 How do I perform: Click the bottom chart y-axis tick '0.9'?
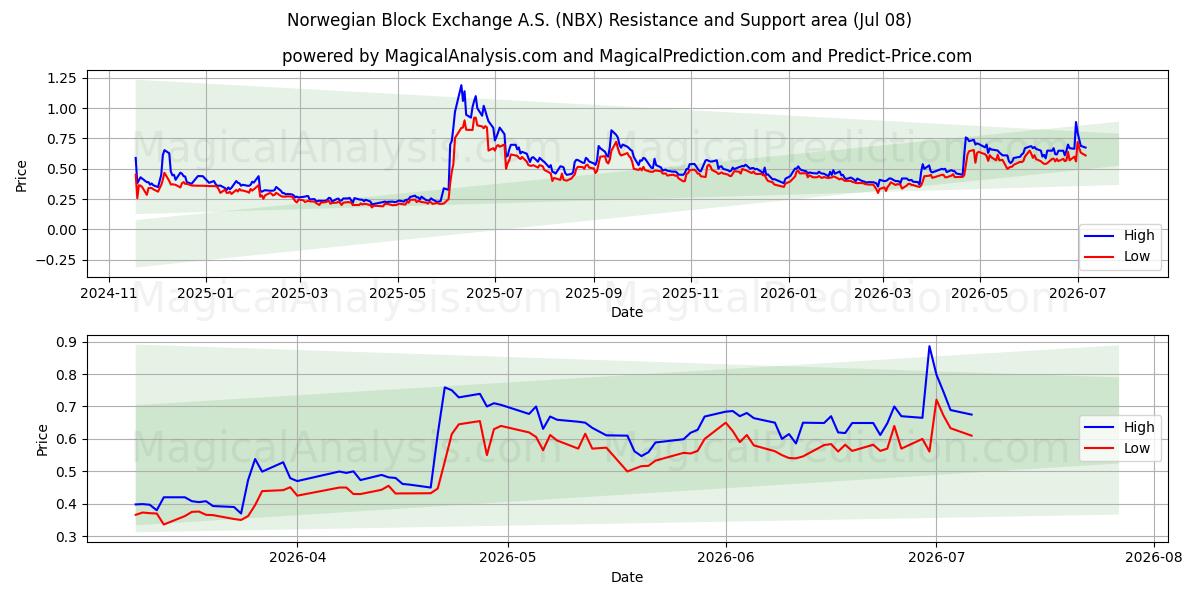[x=68, y=342]
